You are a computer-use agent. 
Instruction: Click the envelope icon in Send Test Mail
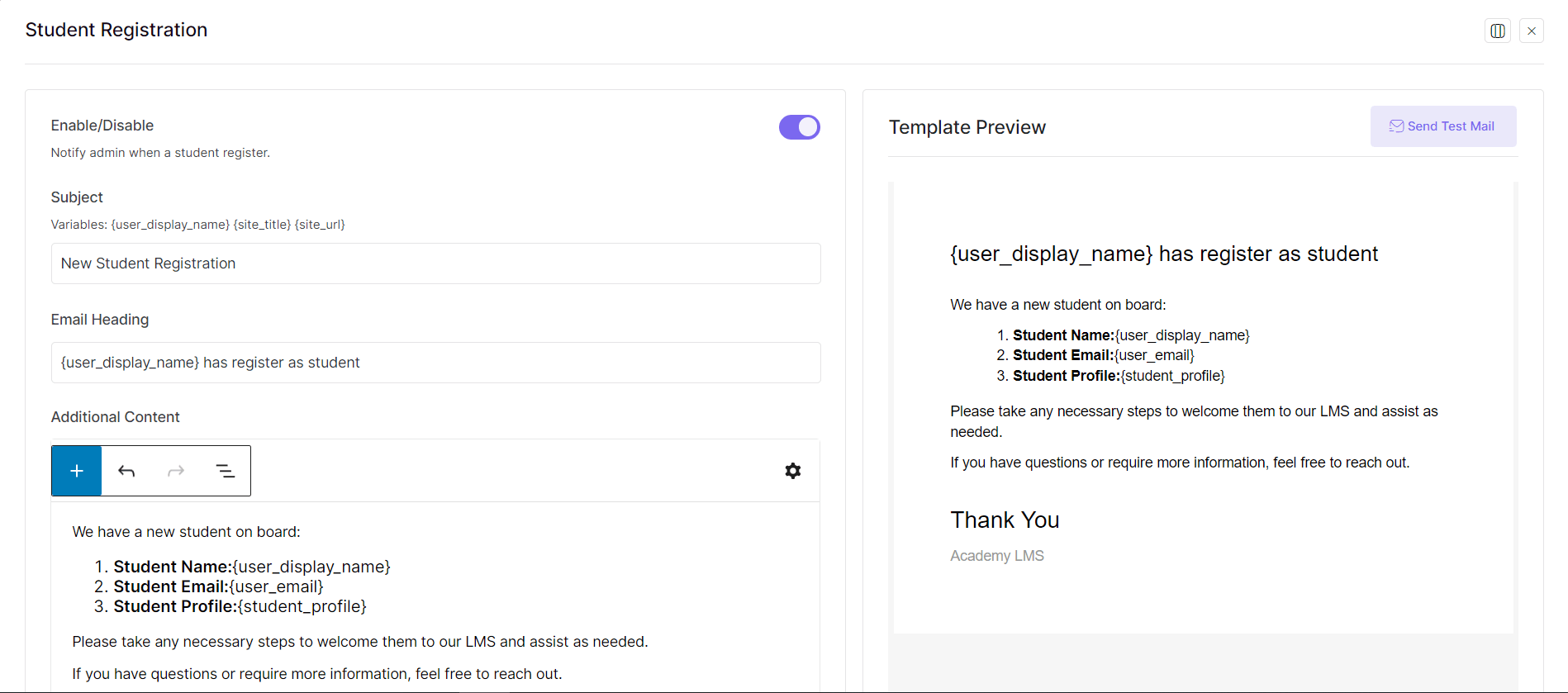[1396, 126]
